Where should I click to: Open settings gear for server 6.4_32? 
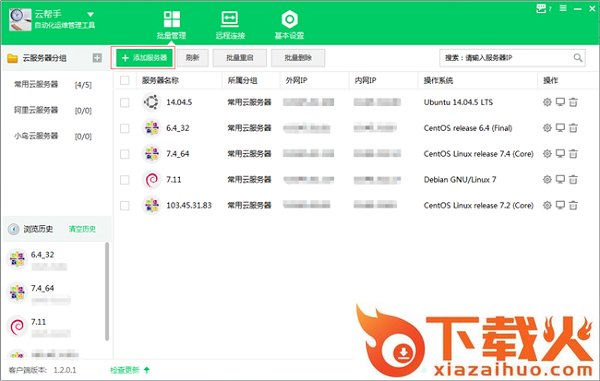pyautogui.click(x=547, y=128)
